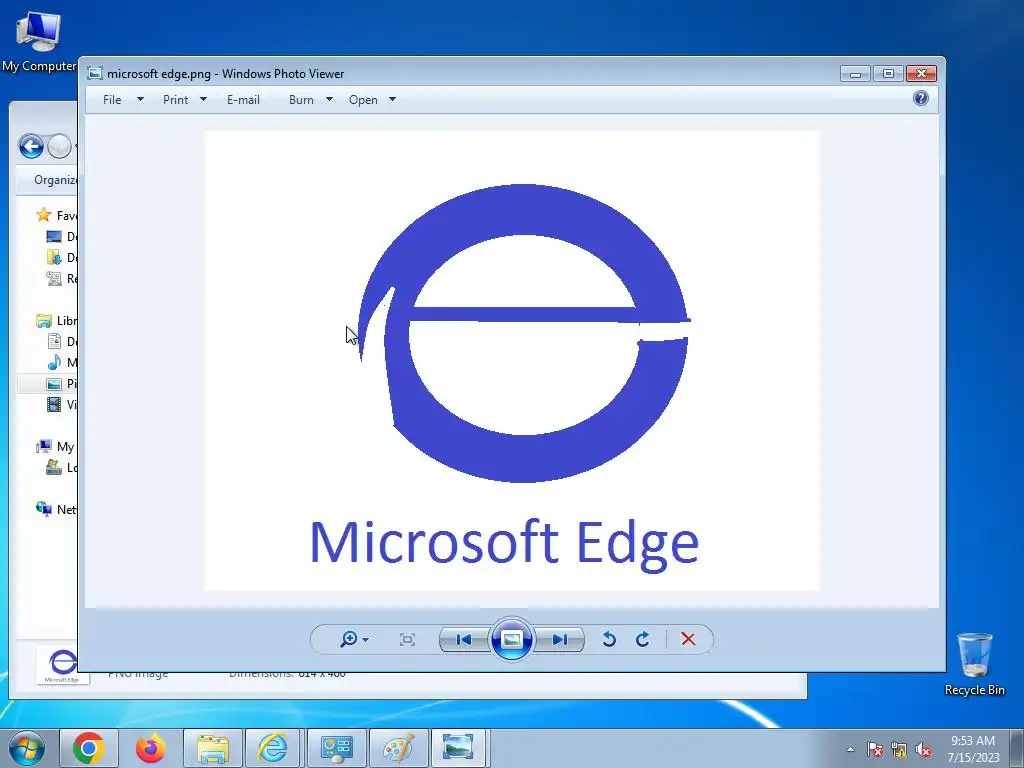Open the File menu in Photo Viewer
Image resolution: width=1024 pixels, height=768 pixels.
pyautogui.click(x=112, y=99)
